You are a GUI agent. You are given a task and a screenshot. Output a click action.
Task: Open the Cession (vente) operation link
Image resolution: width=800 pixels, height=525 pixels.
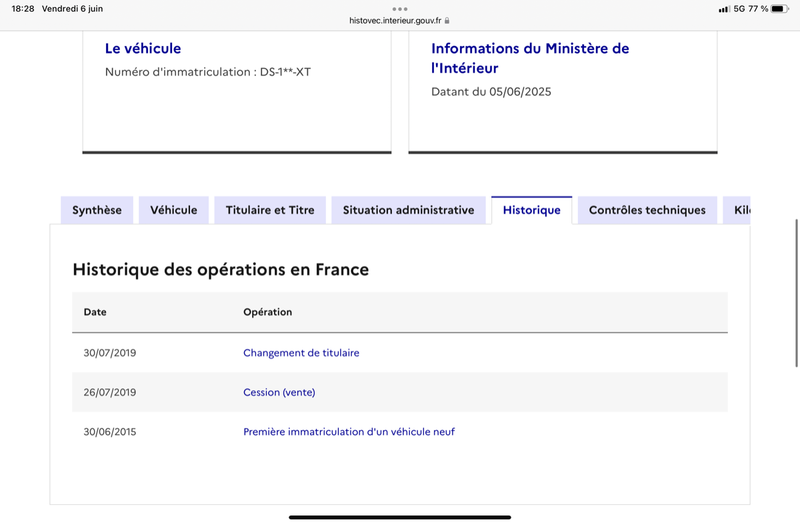[x=279, y=392]
